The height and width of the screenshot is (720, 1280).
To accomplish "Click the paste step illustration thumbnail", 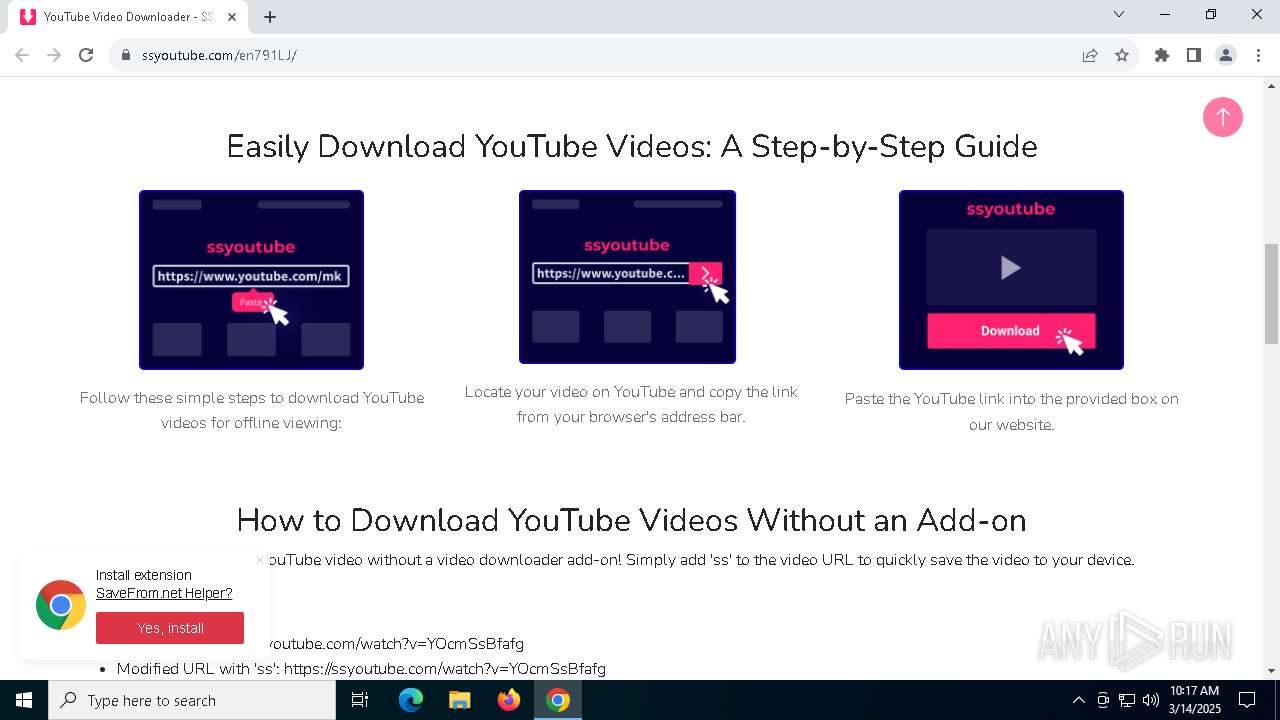I will tap(251, 280).
